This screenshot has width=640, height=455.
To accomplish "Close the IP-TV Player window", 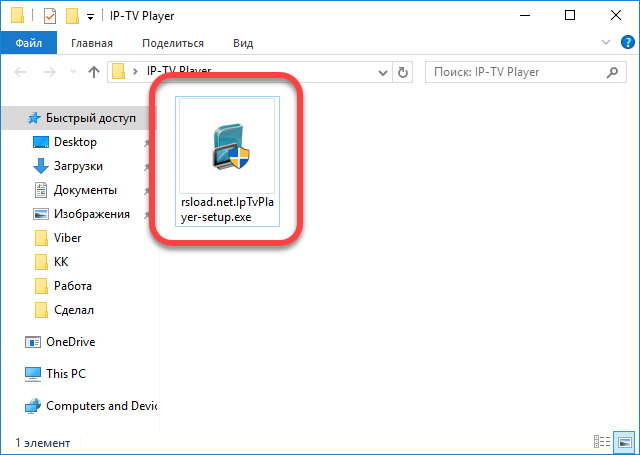I will (x=616, y=16).
